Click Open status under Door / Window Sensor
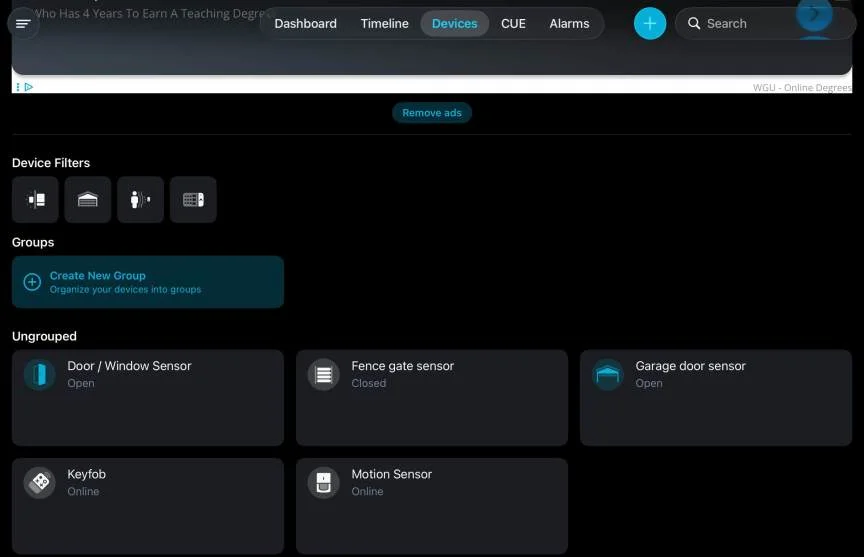The image size is (864, 557). (x=80, y=383)
